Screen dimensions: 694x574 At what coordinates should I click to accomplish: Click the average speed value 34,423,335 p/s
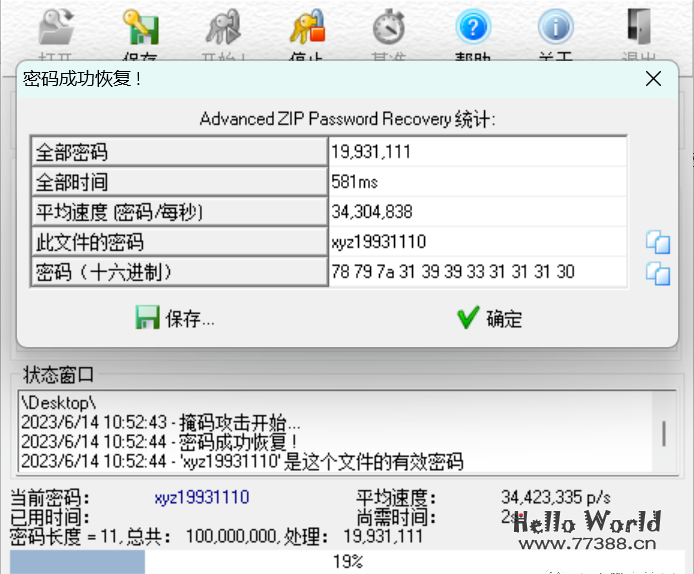556,497
